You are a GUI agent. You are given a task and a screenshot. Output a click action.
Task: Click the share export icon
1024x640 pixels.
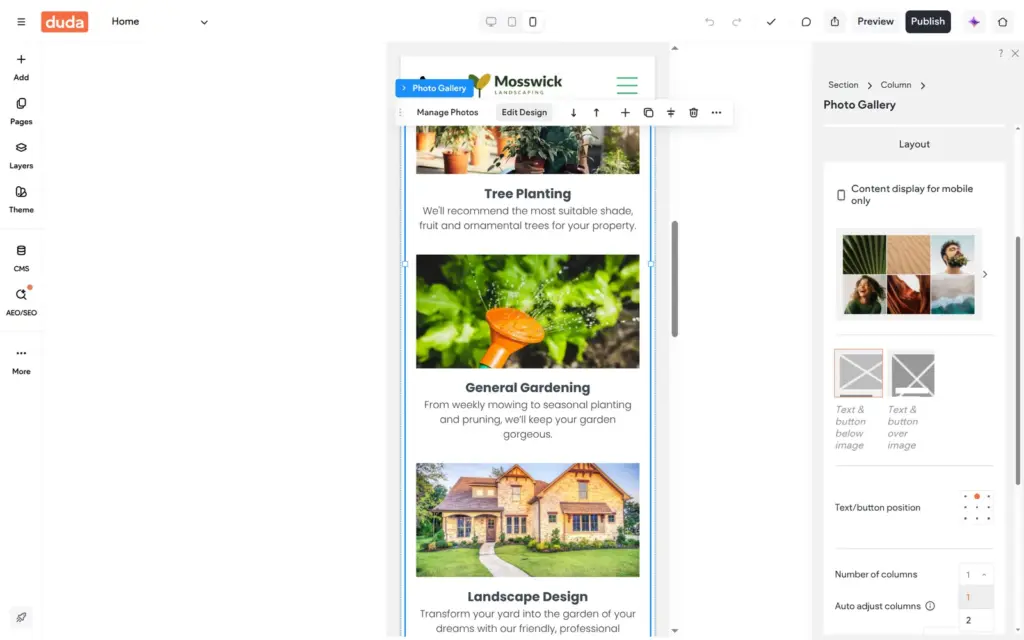pyautogui.click(x=835, y=22)
